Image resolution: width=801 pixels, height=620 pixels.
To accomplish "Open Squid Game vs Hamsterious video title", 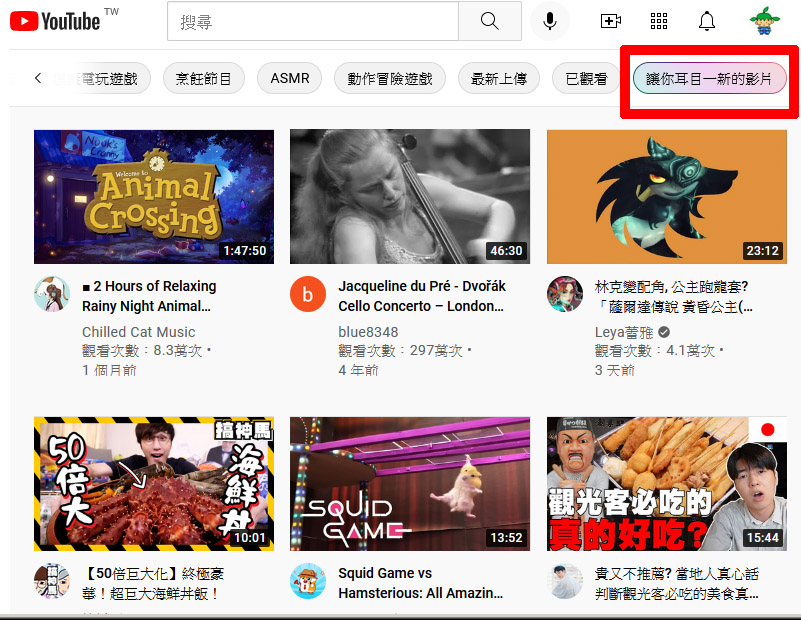I will [421, 583].
